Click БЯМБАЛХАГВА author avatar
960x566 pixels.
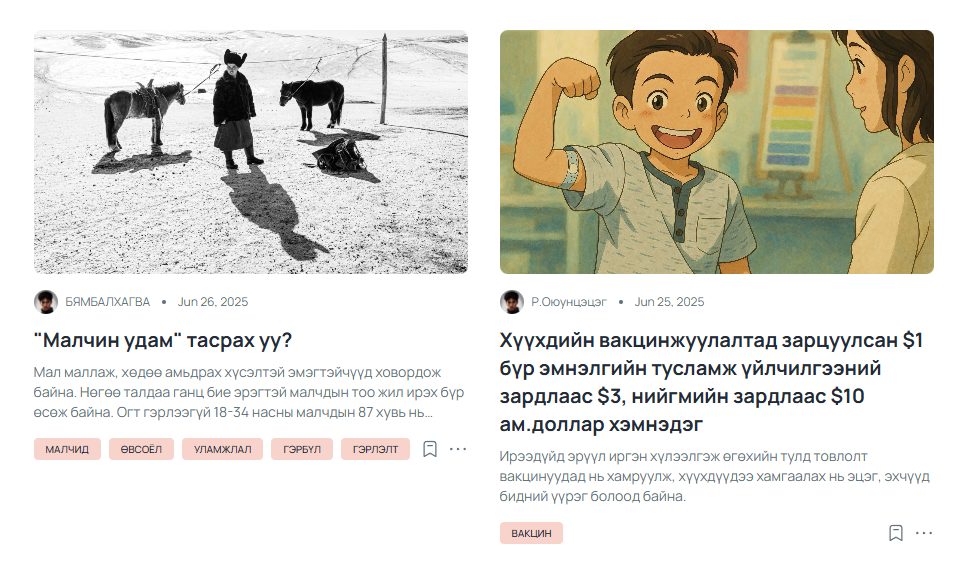click(46, 302)
